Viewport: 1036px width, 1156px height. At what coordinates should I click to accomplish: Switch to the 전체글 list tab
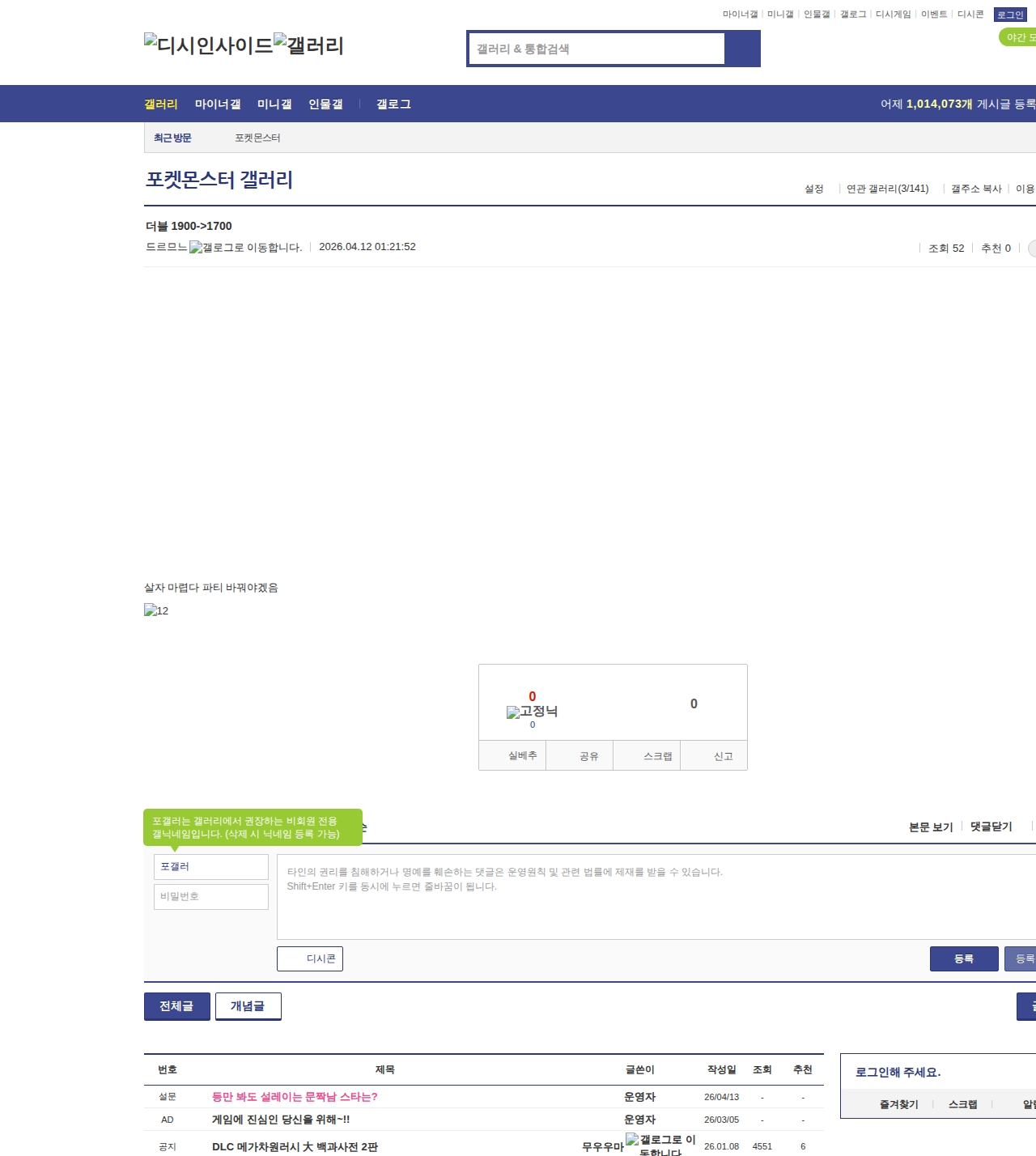[x=177, y=1006]
